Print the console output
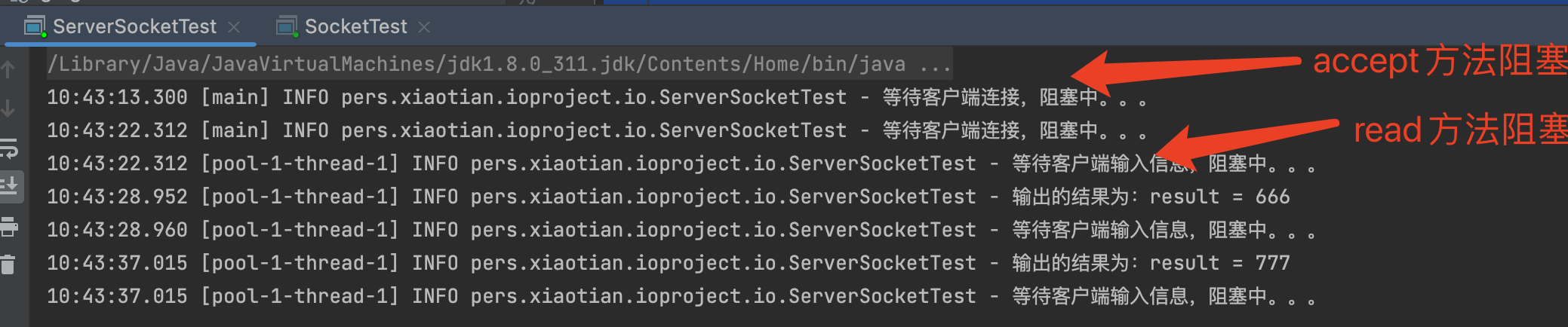This screenshot has height=327, width=1568. pyautogui.click(x=9, y=226)
